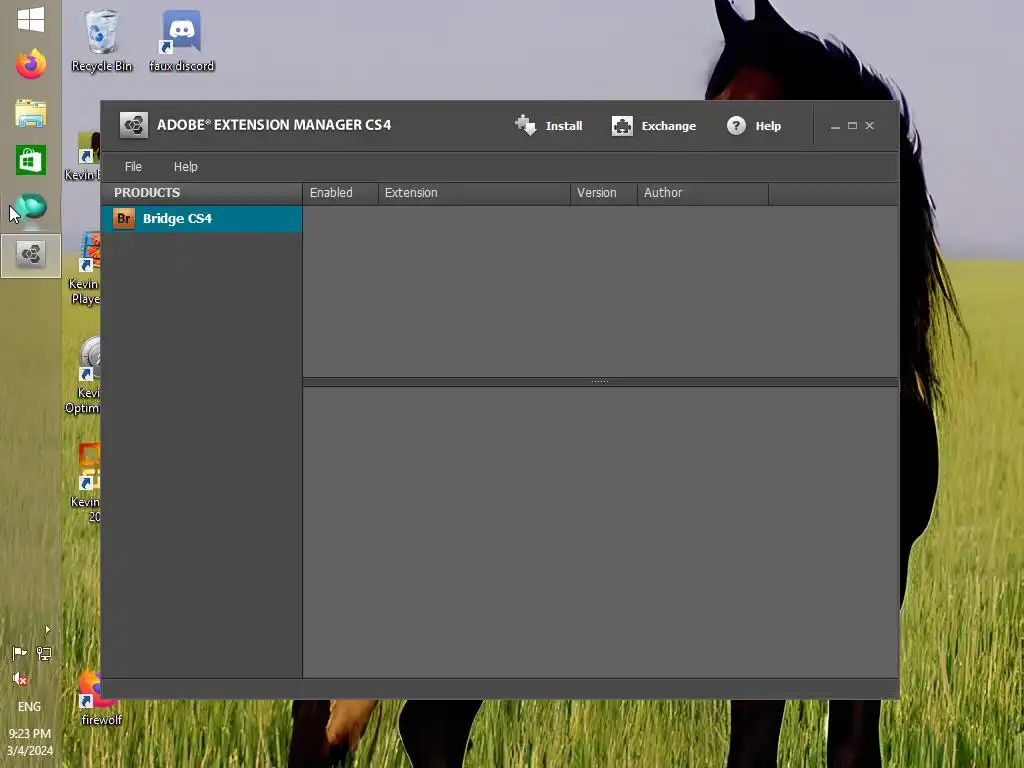Viewport: 1024px width, 768px height.
Task: Open the Microsoft Store taskbar icon
Action: pos(31,160)
